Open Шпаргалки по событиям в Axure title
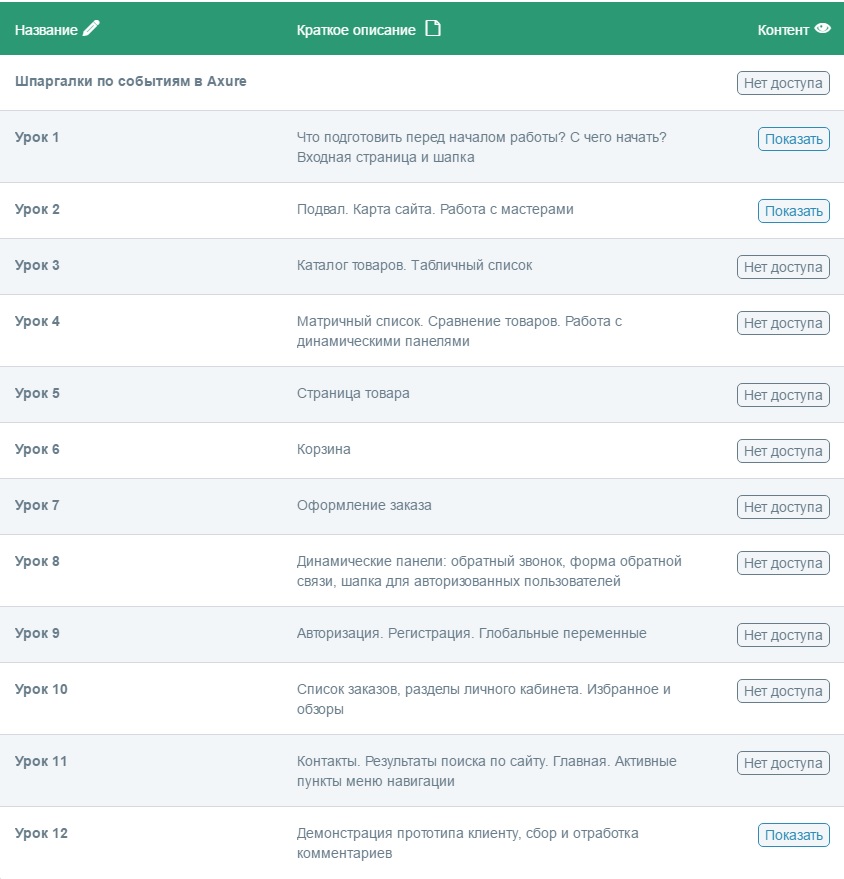The image size is (844, 879). tap(130, 81)
